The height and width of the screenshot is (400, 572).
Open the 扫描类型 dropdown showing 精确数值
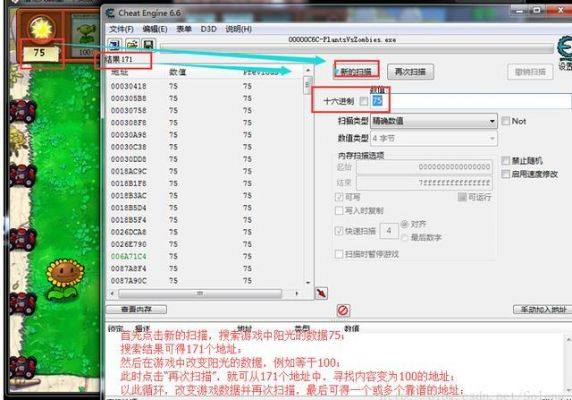click(434, 121)
